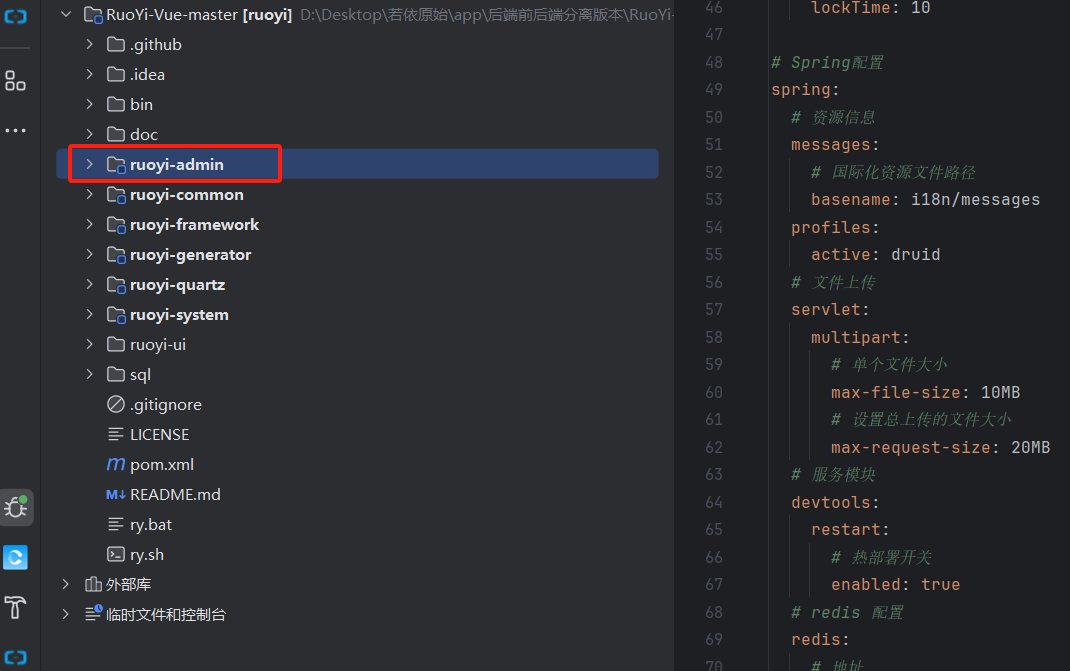Open the blue C plugin tool window

[15, 558]
